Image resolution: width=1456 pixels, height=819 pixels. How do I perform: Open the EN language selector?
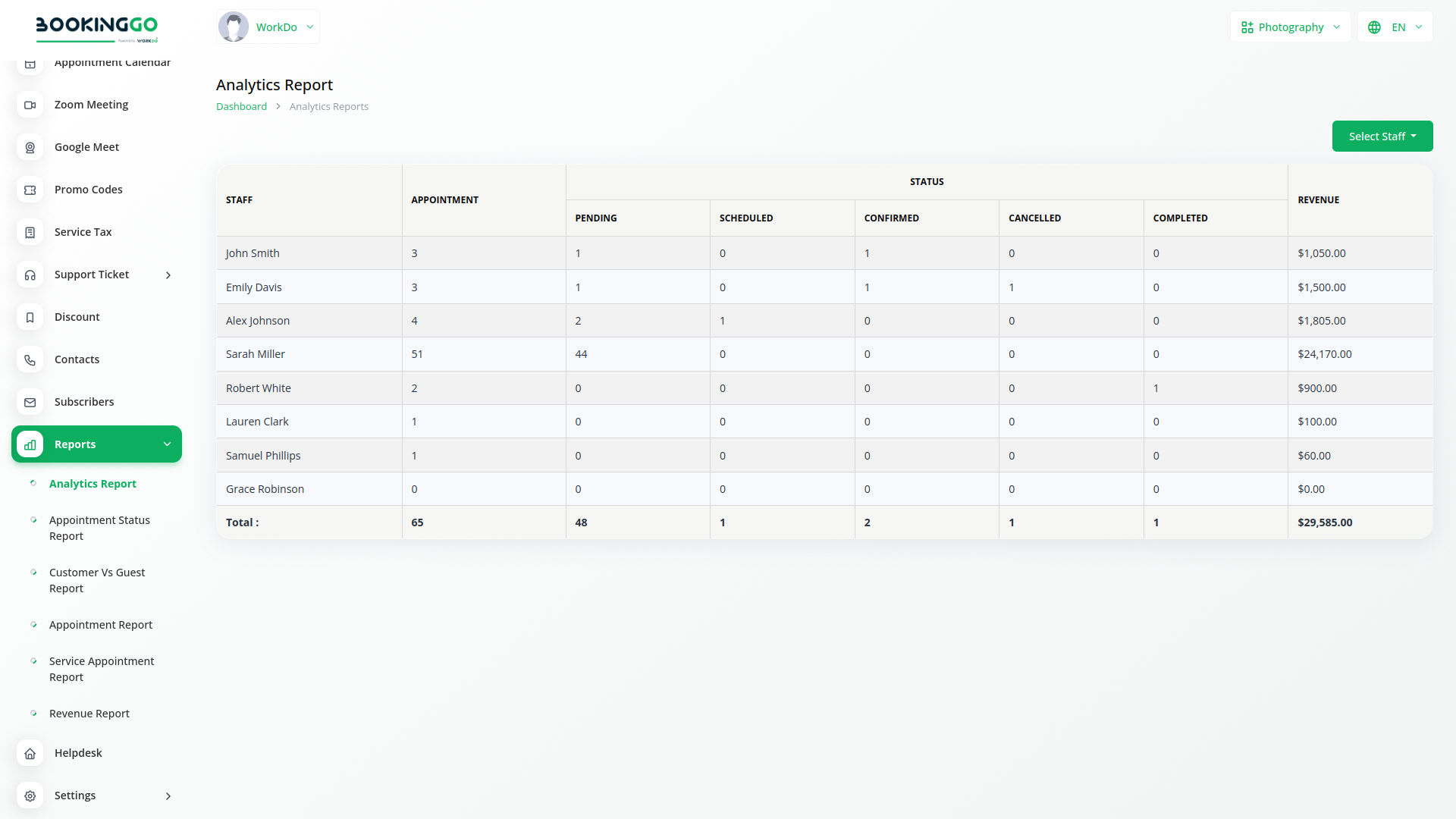1395,27
